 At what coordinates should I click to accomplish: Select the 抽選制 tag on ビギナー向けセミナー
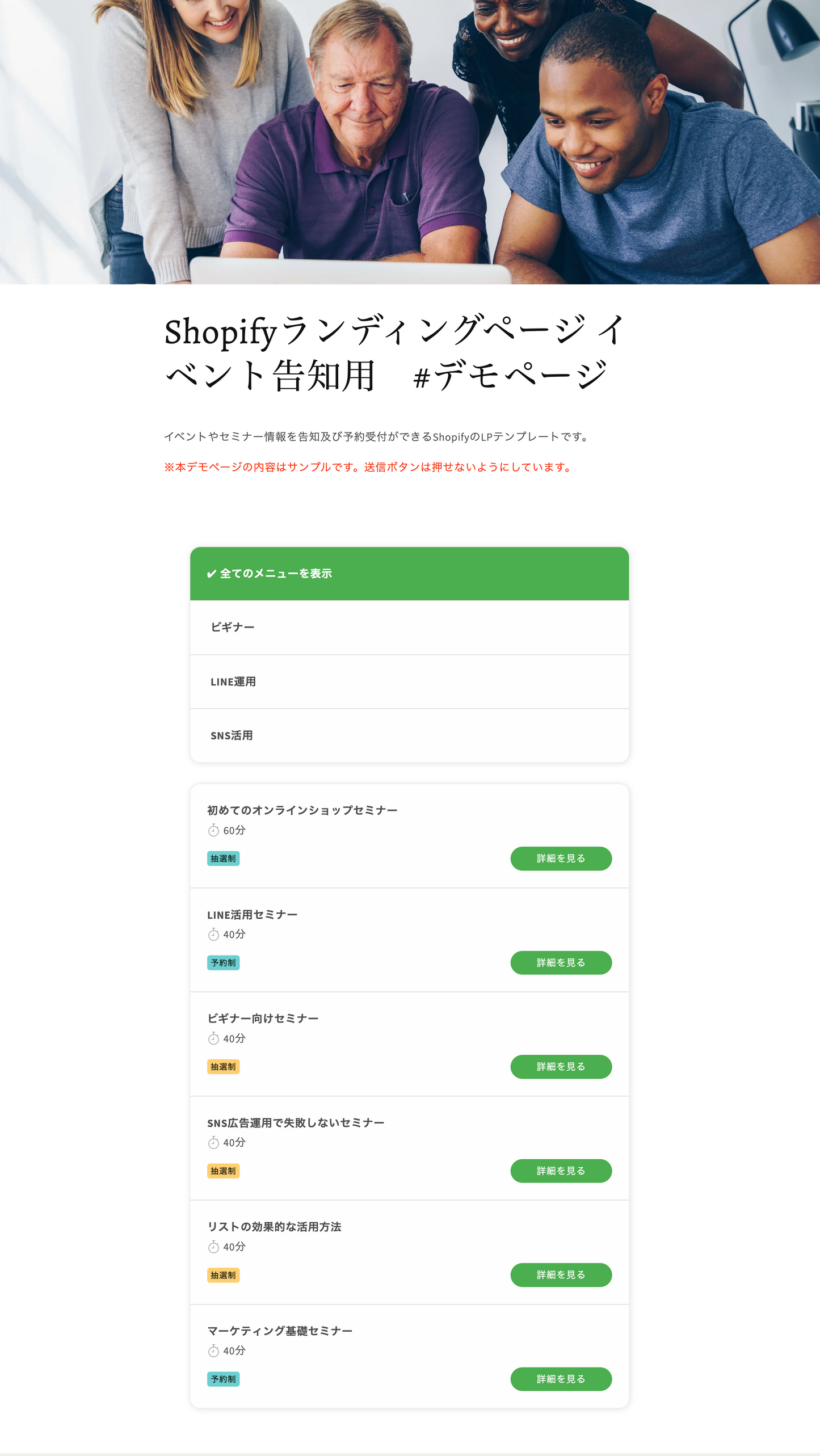click(223, 1067)
